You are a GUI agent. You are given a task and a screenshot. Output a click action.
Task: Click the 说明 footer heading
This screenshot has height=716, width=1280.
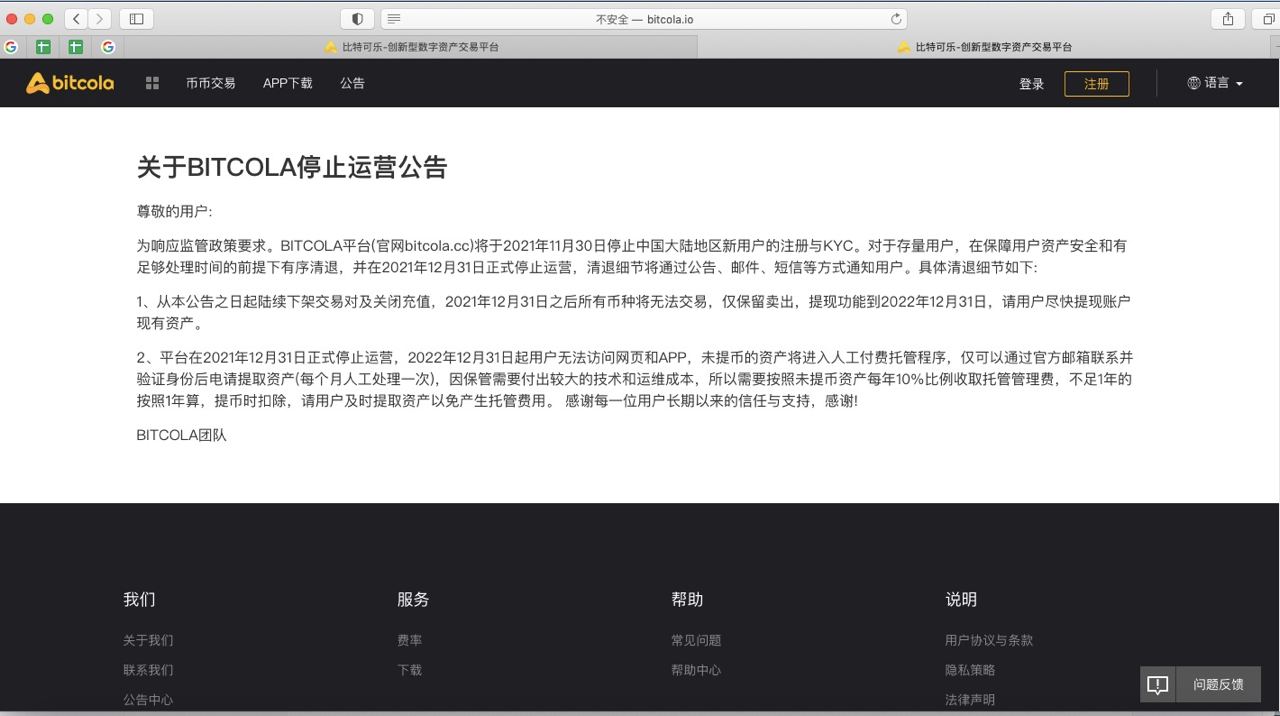coord(961,599)
